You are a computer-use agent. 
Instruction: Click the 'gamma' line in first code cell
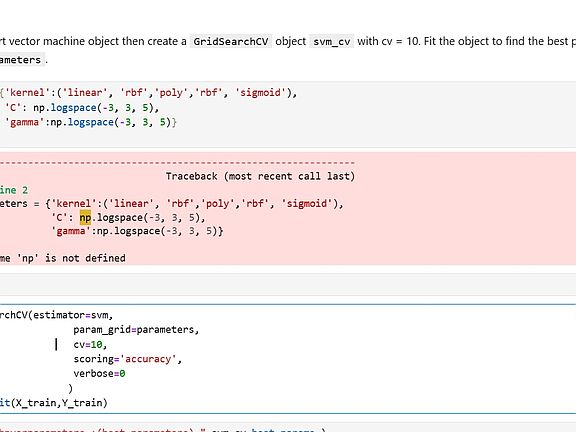(89, 122)
